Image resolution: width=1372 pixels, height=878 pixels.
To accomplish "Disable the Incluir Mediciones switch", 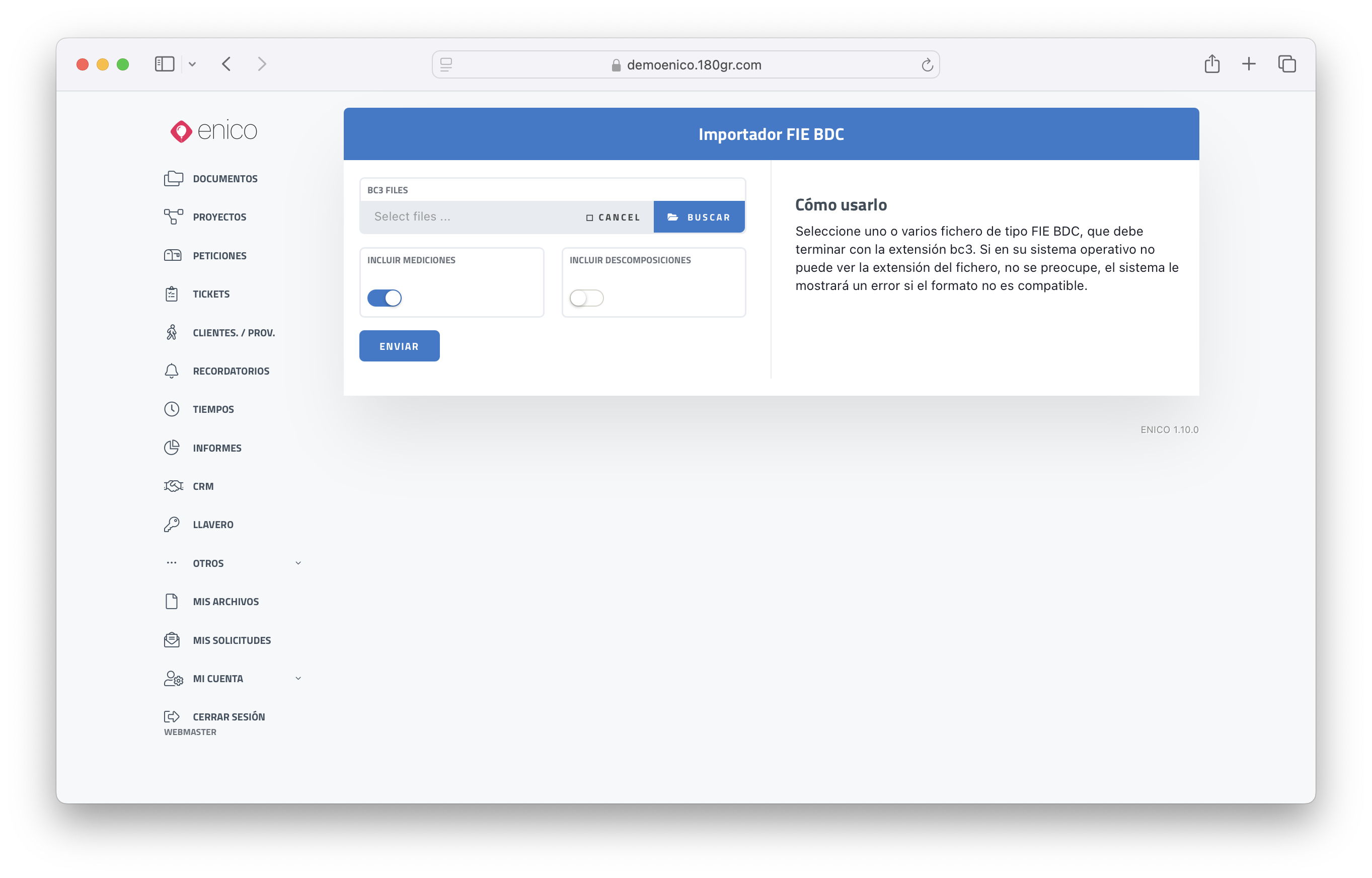I will click(384, 298).
